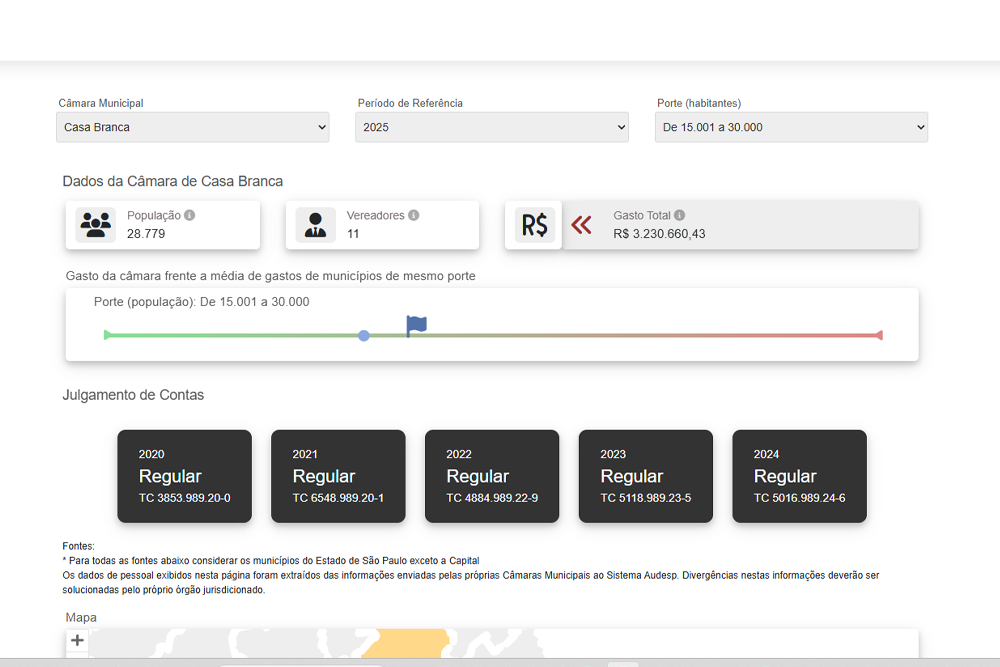
Task: Click the Vereadores value 11
Action: [353, 233]
